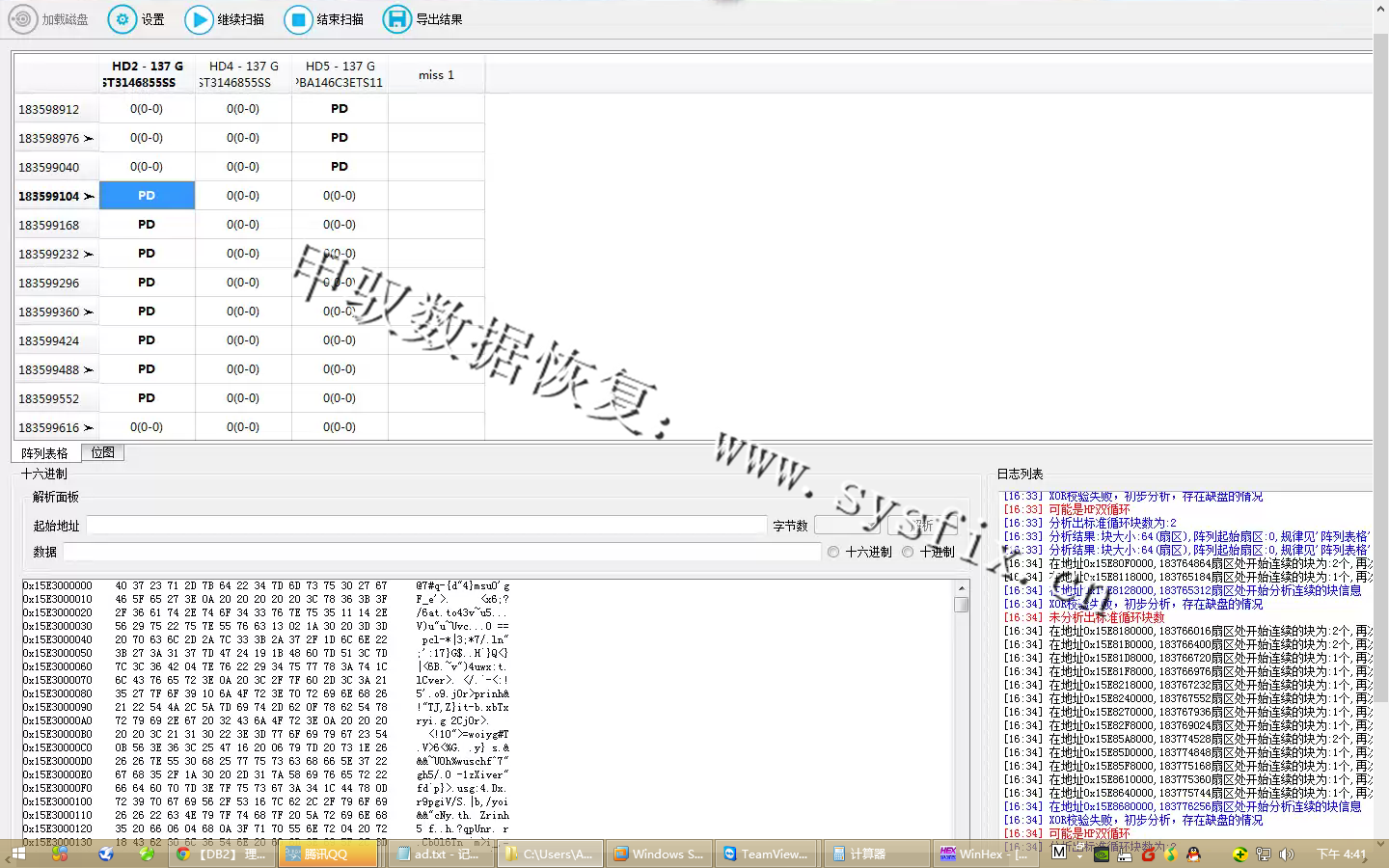
Task: Select 十进制 decimal radio button
Action: tap(908, 552)
